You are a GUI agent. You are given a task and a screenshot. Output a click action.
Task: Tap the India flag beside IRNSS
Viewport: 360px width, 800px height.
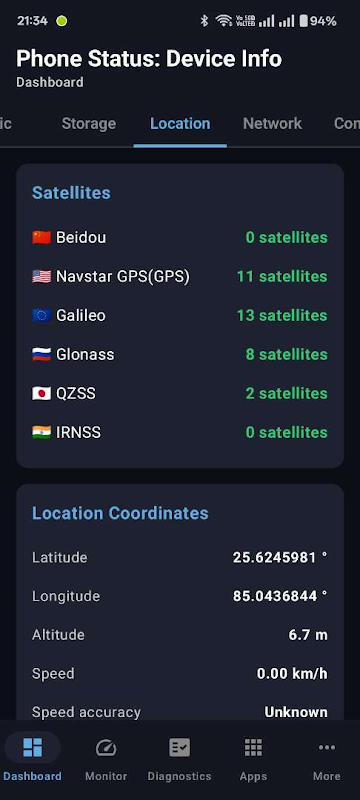click(41, 432)
